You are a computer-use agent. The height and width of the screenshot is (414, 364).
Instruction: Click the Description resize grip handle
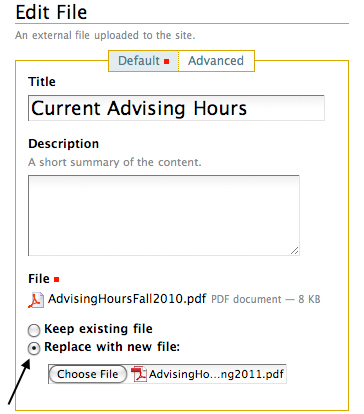point(294,251)
